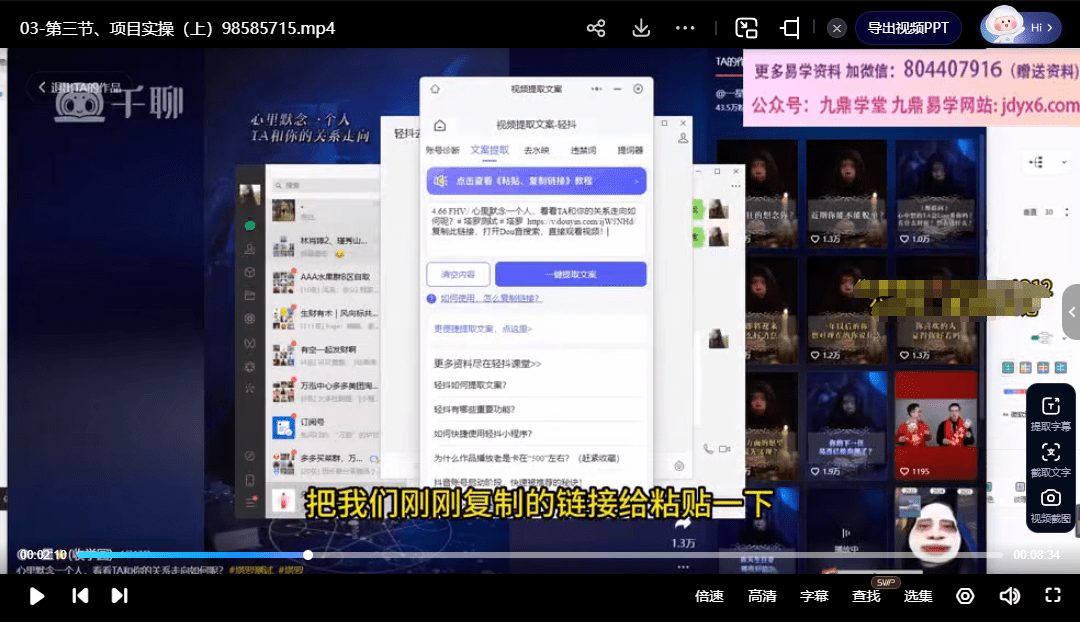Open the 选集 episode list
The image size is (1080, 622).
918,596
